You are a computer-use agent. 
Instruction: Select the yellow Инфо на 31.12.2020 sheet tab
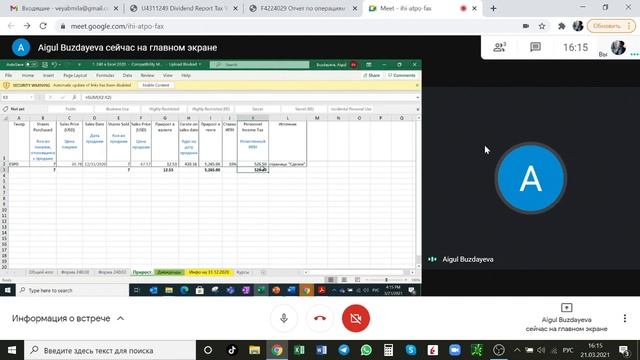tap(209, 272)
